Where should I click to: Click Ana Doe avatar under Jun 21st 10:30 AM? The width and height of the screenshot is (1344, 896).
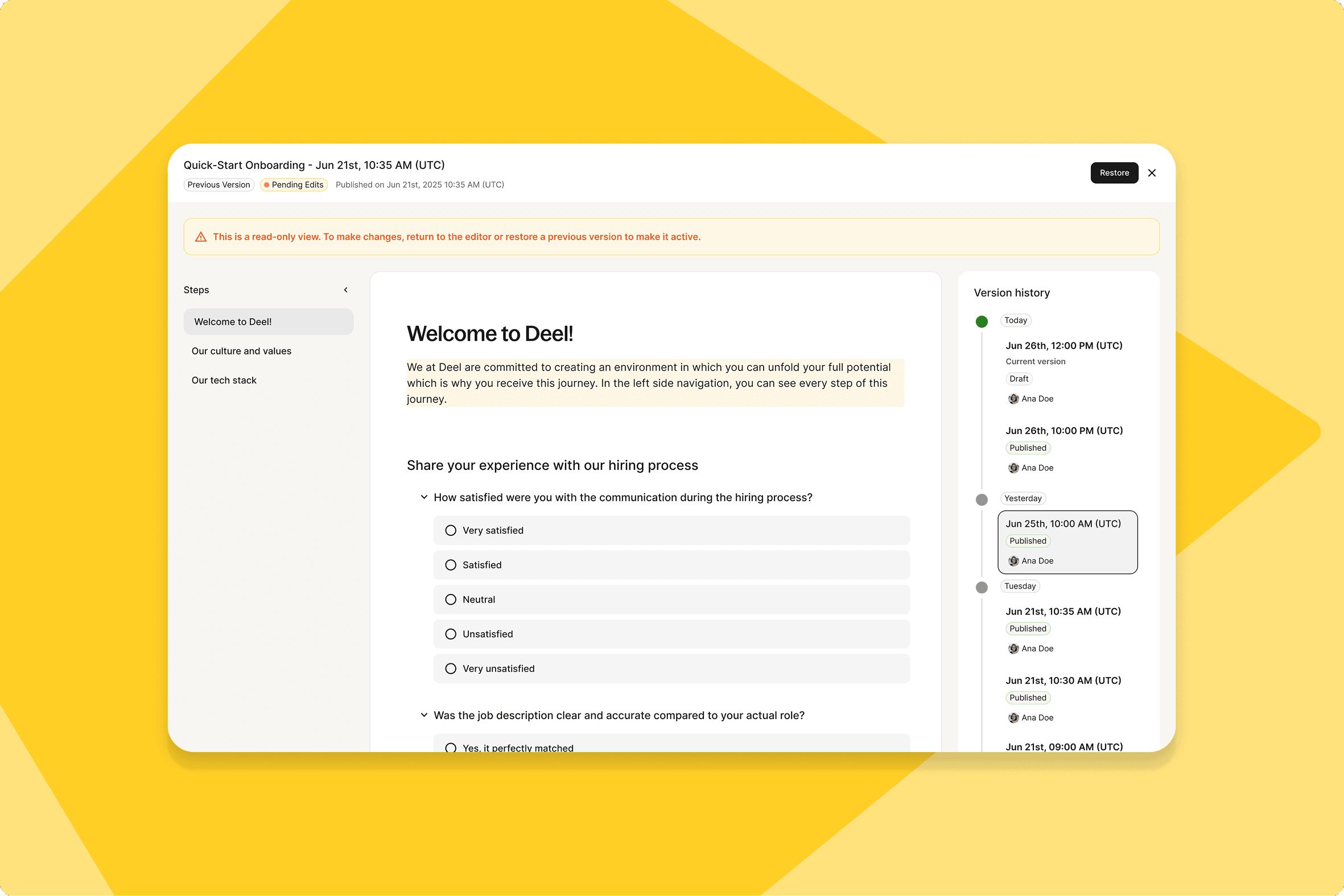[x=1013, y=718]
